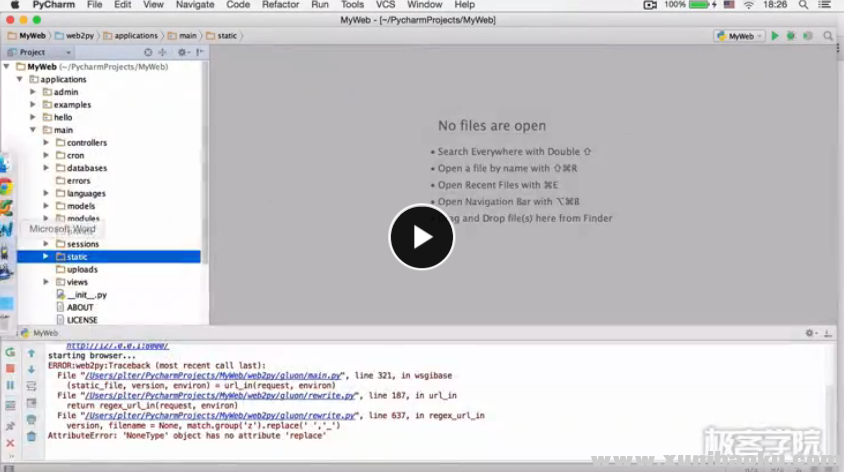Expand the controllers folder

click(46, 143)
